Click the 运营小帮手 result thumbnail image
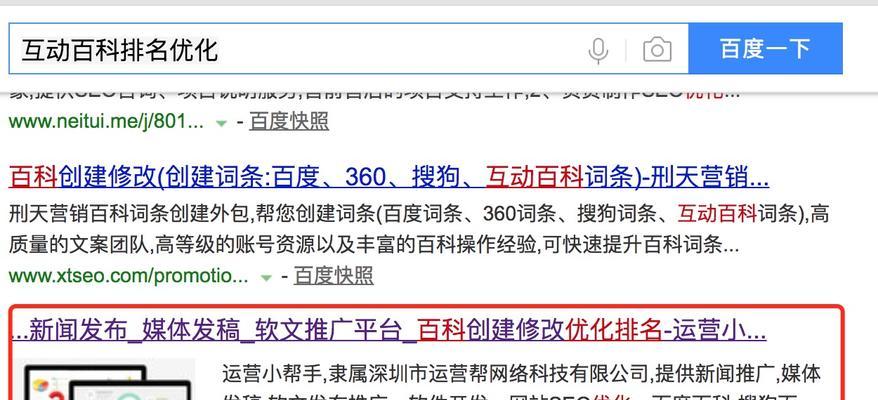Image resolution: width=878 pixels, height=400 pixels. [104, 379]
